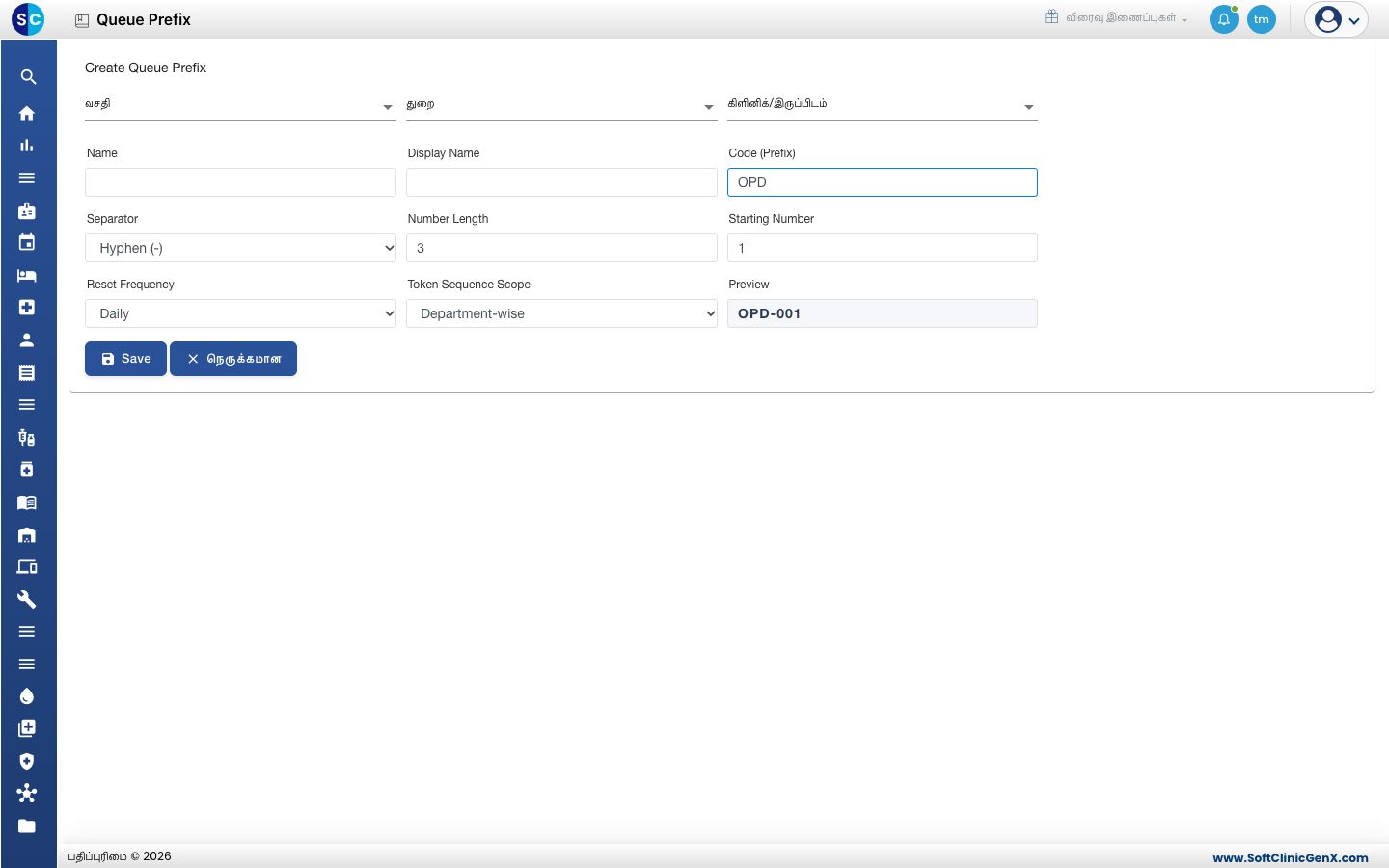Click the நெருக்கமான close button

tap(233, 359)
